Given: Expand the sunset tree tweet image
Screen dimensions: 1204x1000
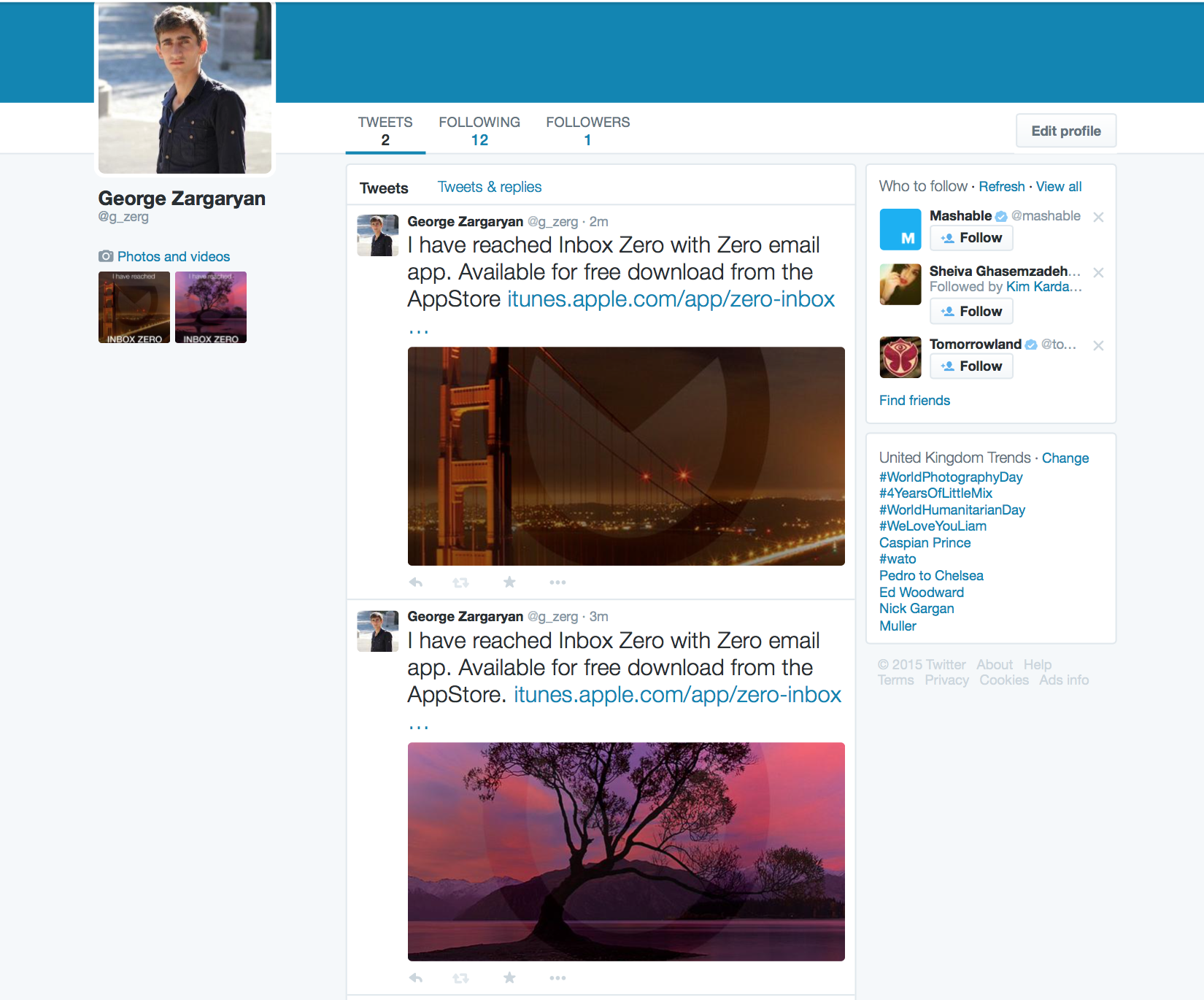Looking at the screenshot, I should click(626, 852).
